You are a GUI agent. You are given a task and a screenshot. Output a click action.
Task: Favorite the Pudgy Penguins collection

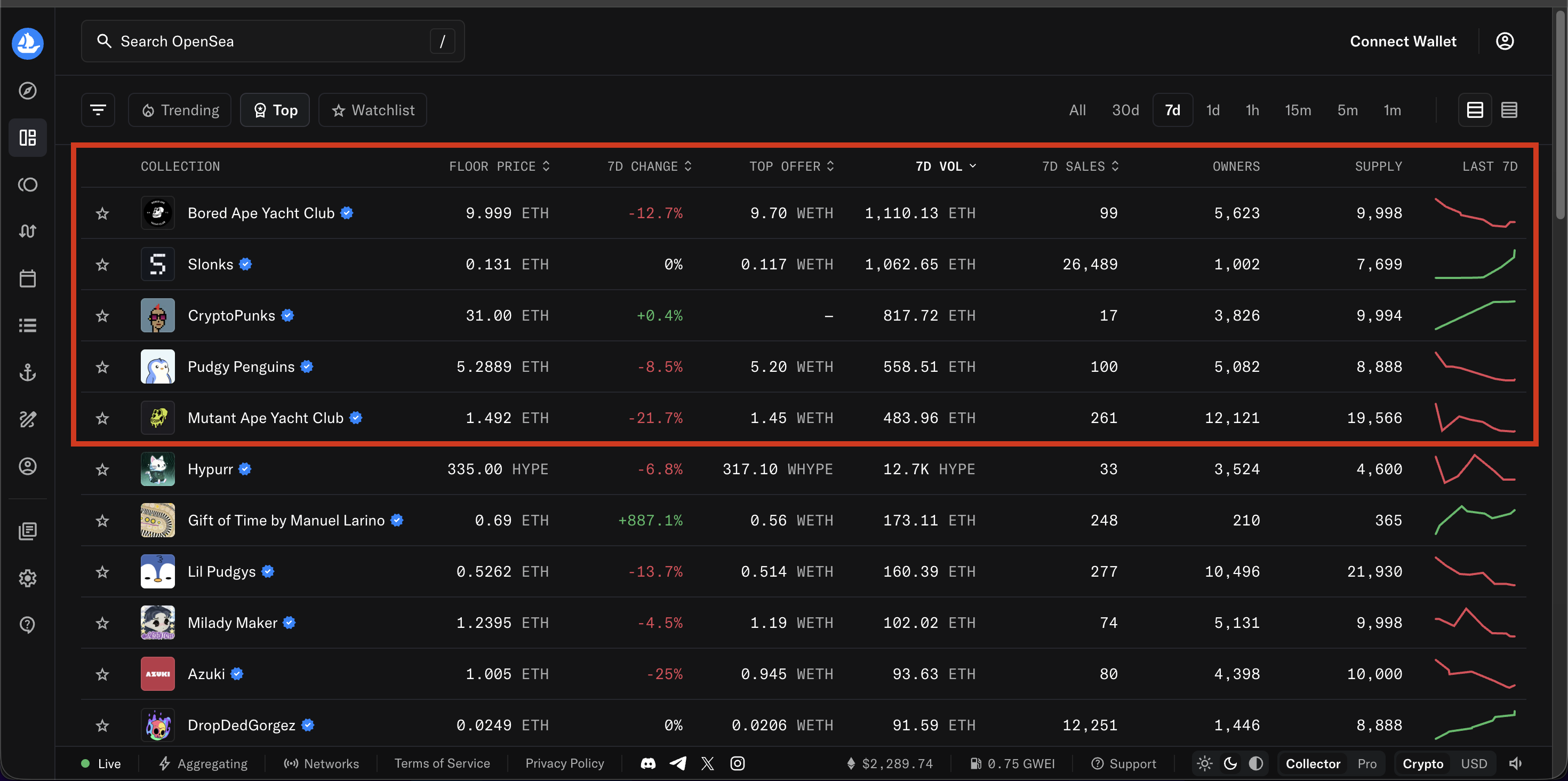point(102,366)
